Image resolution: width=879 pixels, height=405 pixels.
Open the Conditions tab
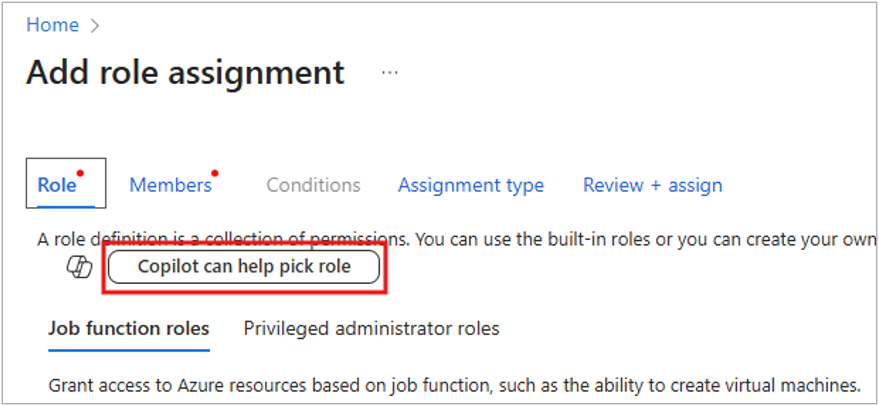point(313,185)
